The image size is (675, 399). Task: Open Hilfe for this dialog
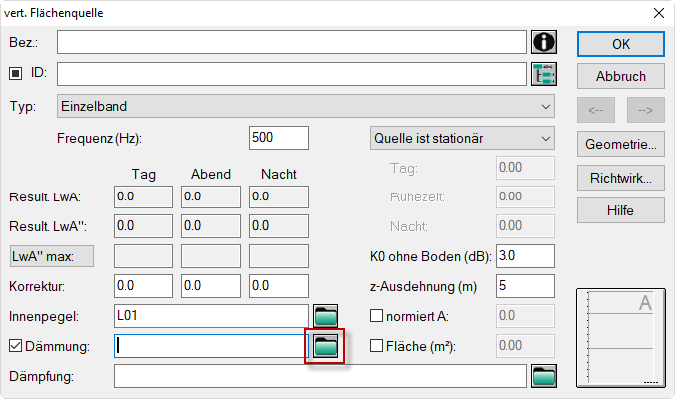[621, 210]
